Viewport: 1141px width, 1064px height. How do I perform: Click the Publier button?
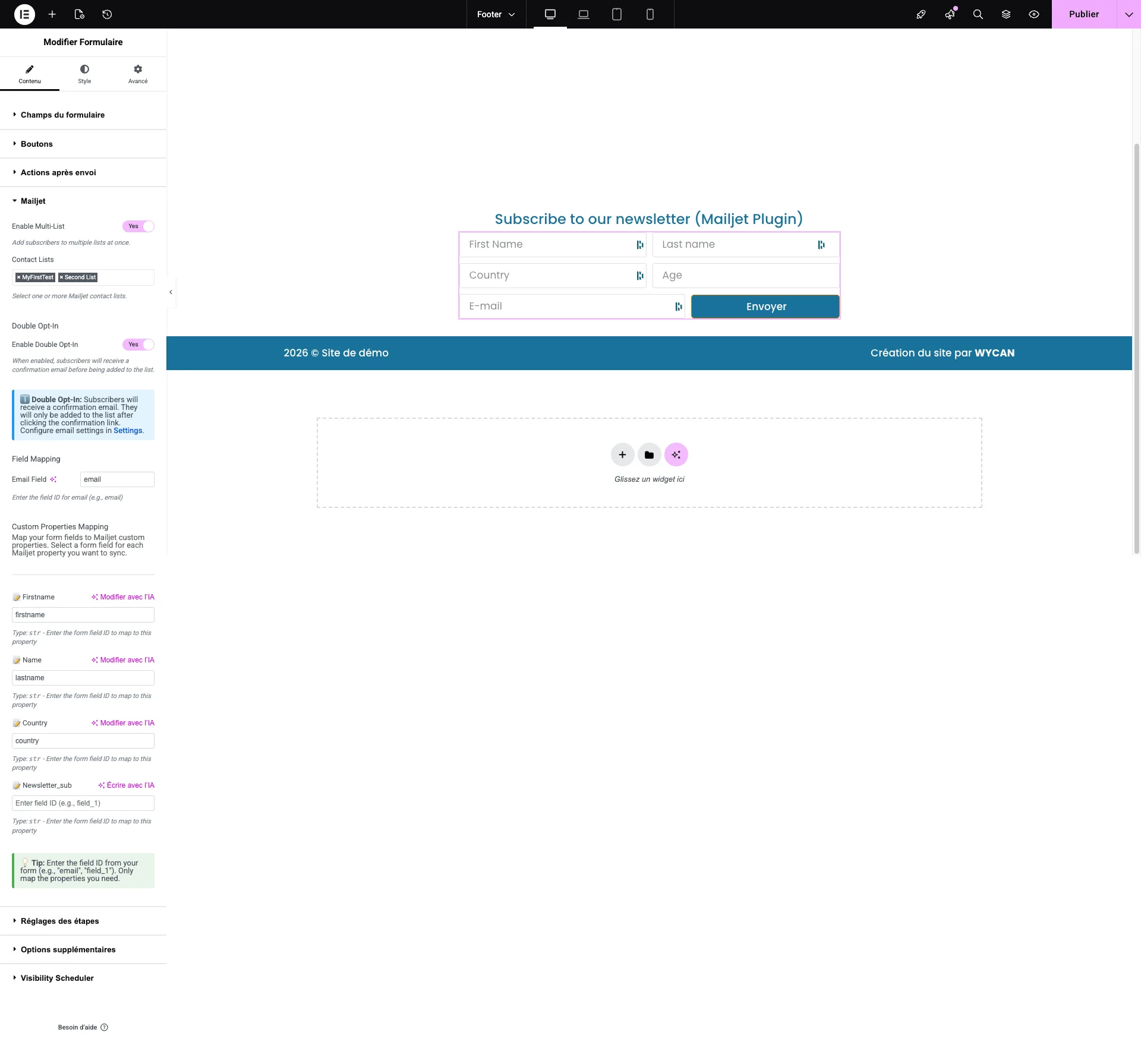pos(1084,14)
